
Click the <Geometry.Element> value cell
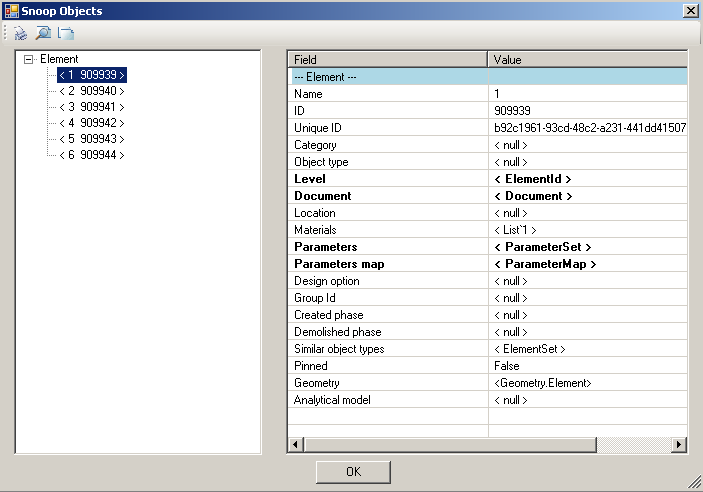pyautogui.click(x=588, y=383)
